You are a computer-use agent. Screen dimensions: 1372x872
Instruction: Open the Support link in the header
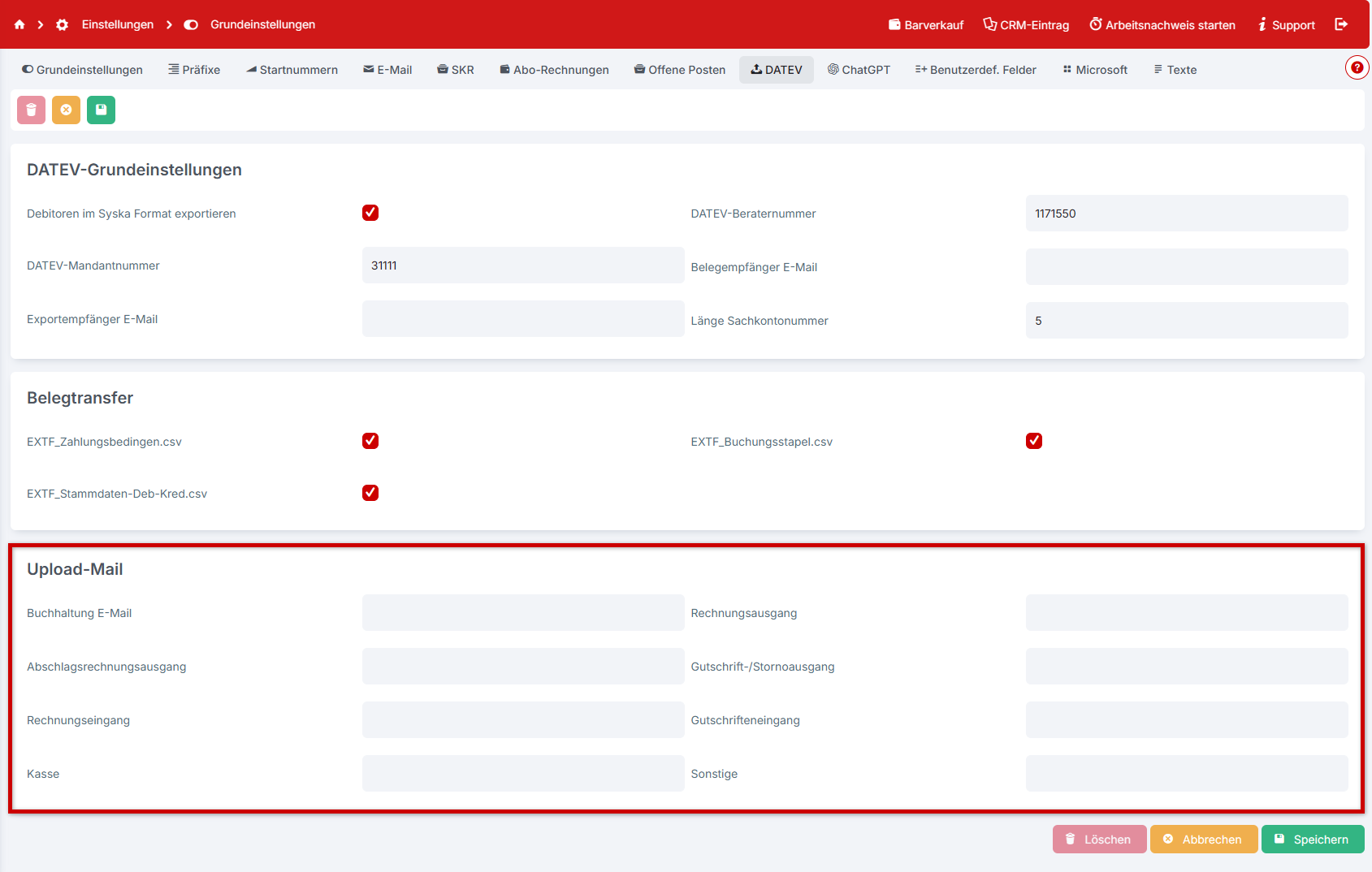click(x=1287, y=25)
